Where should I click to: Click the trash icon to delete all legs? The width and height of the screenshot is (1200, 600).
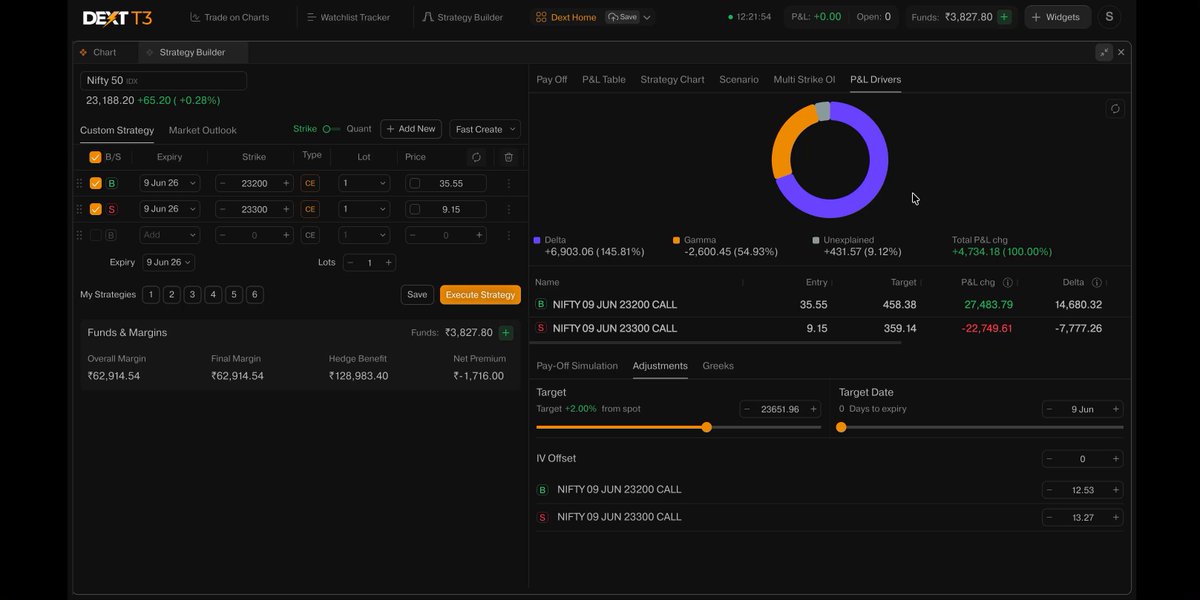point(508,157)
